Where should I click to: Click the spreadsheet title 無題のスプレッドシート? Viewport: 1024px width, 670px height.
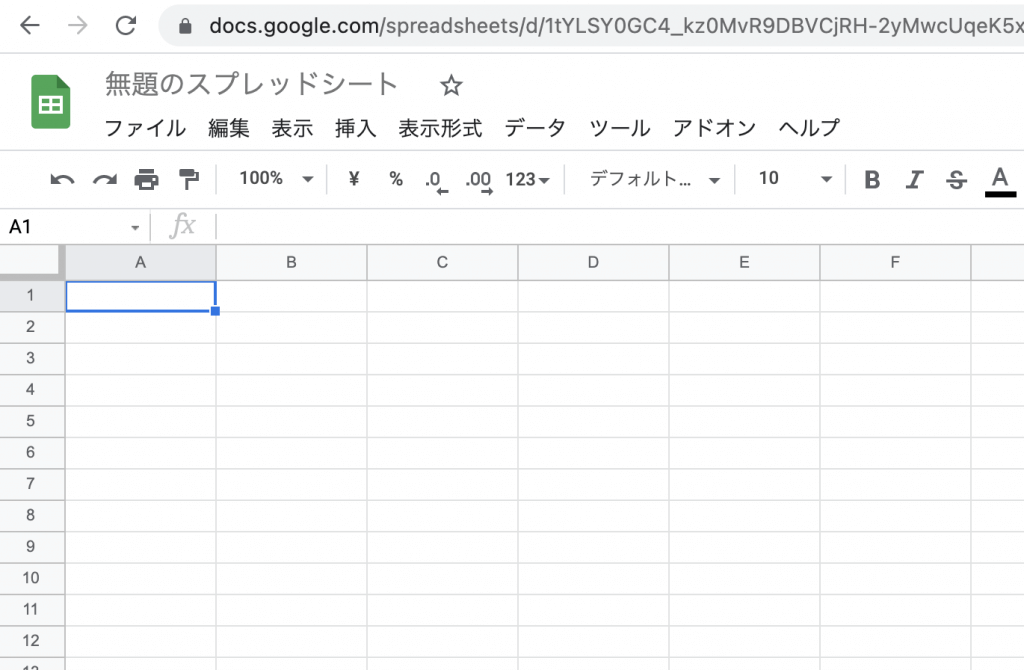pos(252,85)
